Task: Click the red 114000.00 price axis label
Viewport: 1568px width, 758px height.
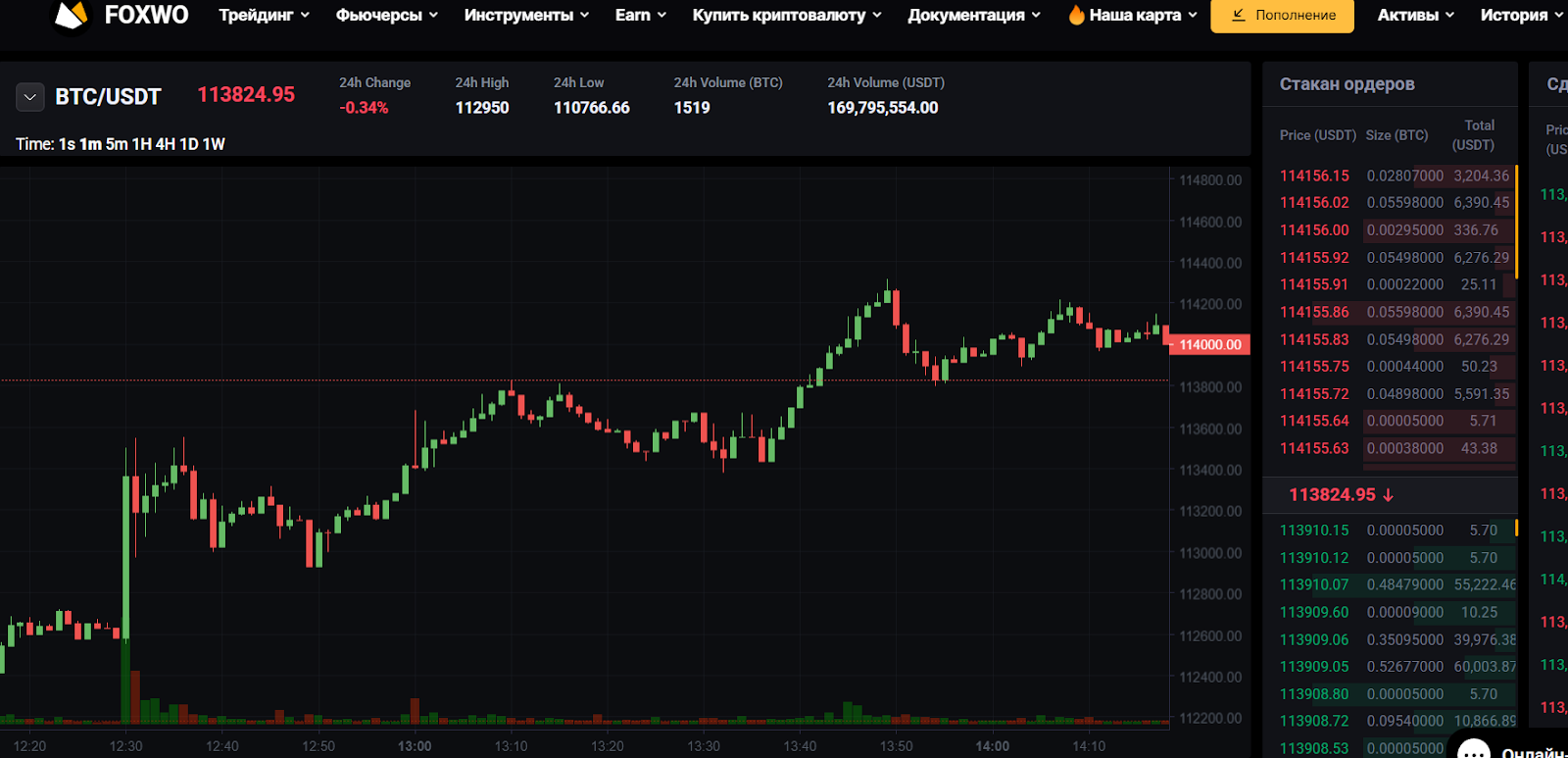Action: [x=1210, y=345]
